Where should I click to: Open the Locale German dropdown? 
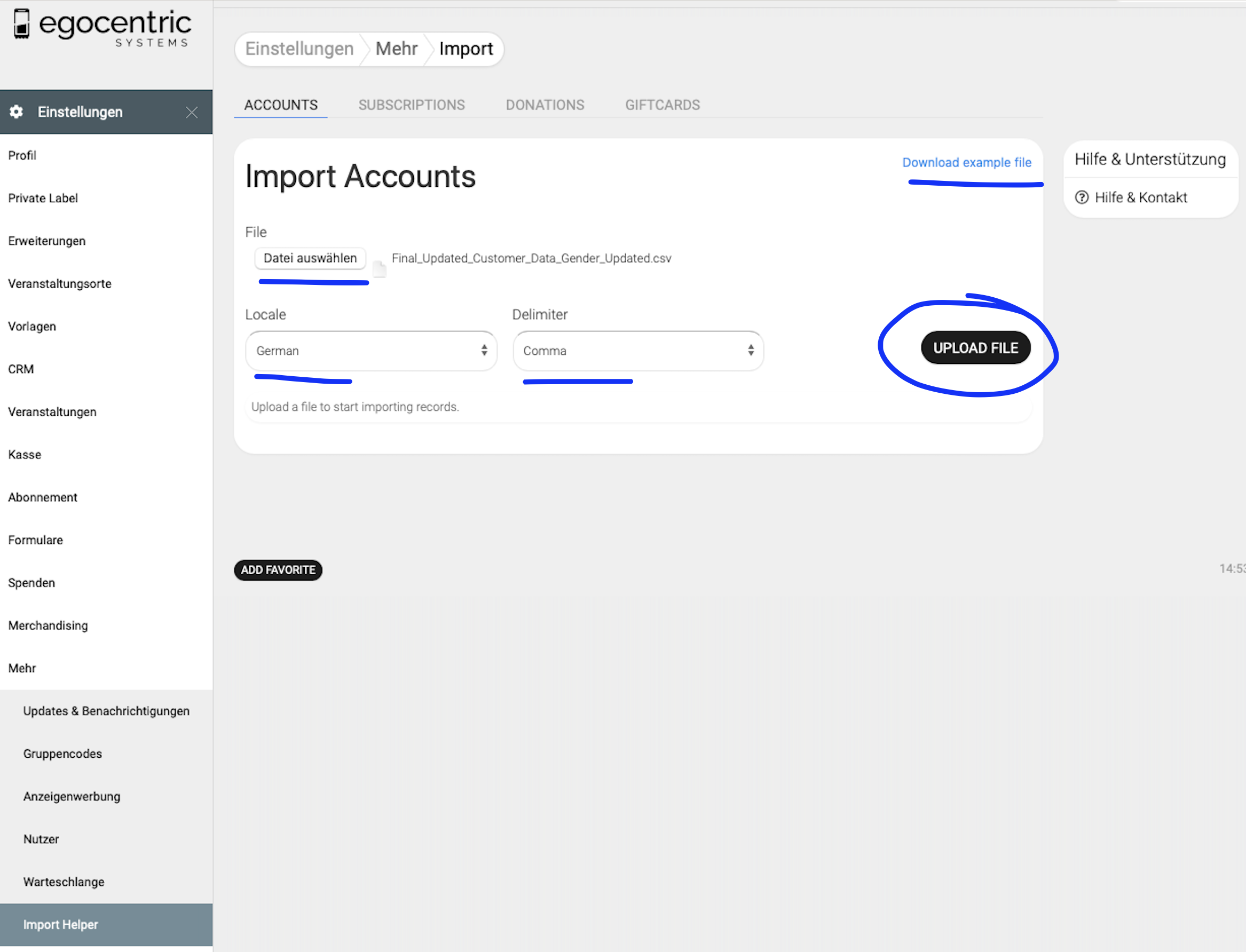coord(370,351)
